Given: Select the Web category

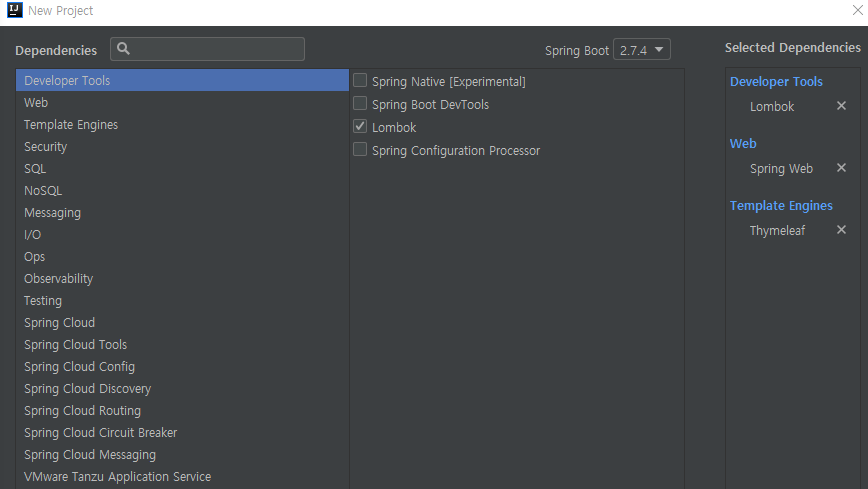Looking at the screenshot, I should (x=182, y=102).
